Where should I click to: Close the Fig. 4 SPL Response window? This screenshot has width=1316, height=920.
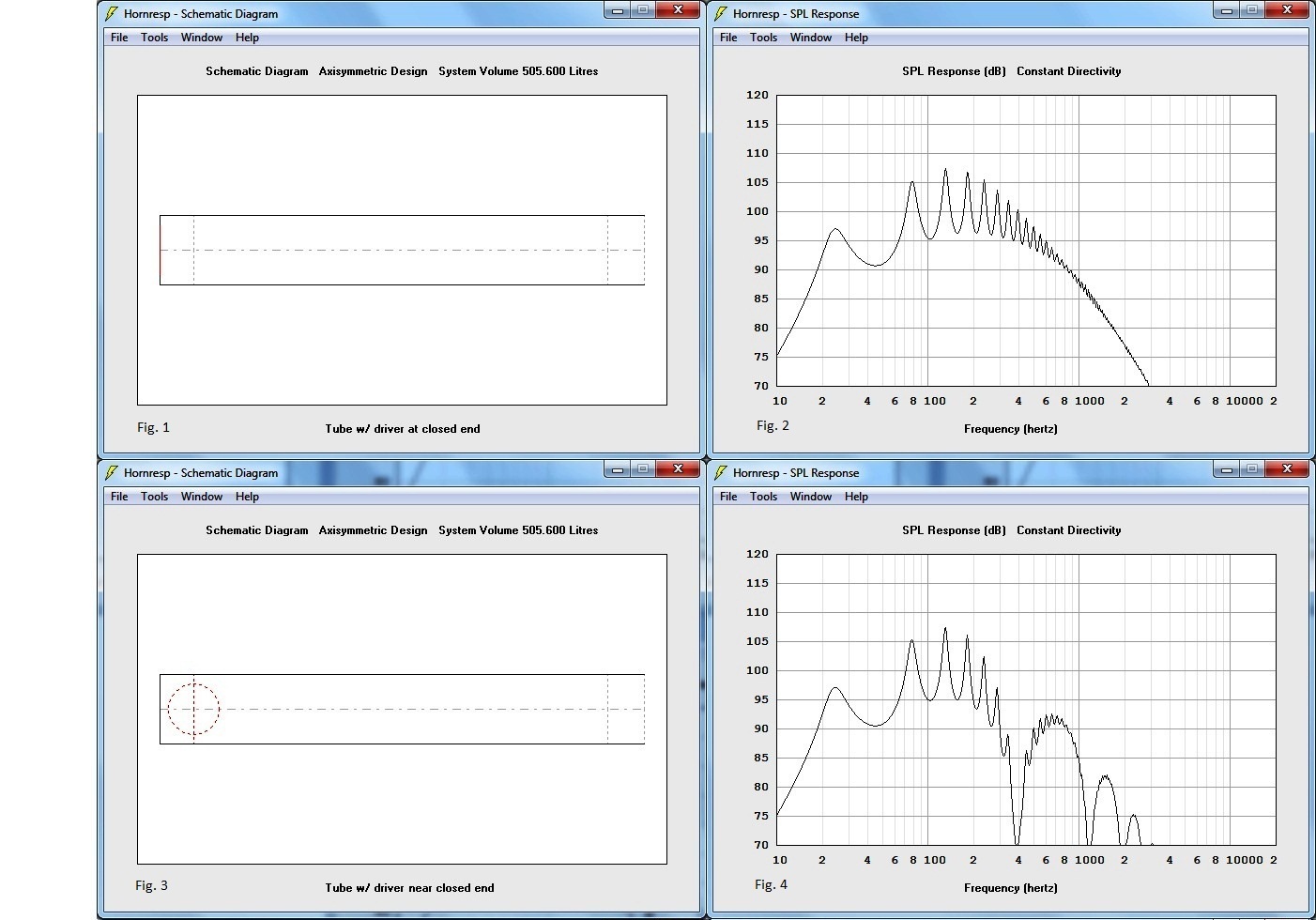coord(1286,468)
